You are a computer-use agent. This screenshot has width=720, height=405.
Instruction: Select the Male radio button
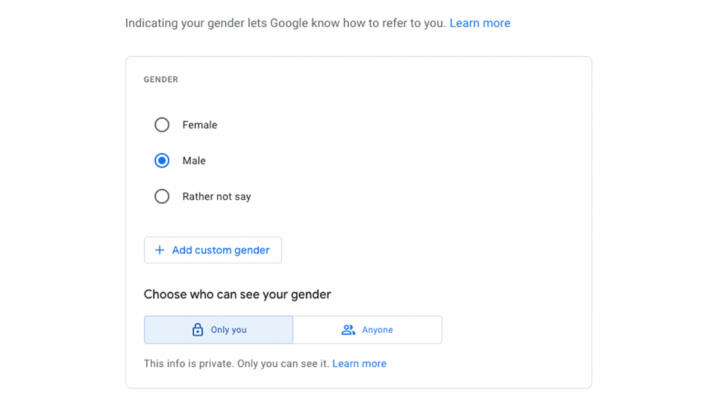(162, 161)
